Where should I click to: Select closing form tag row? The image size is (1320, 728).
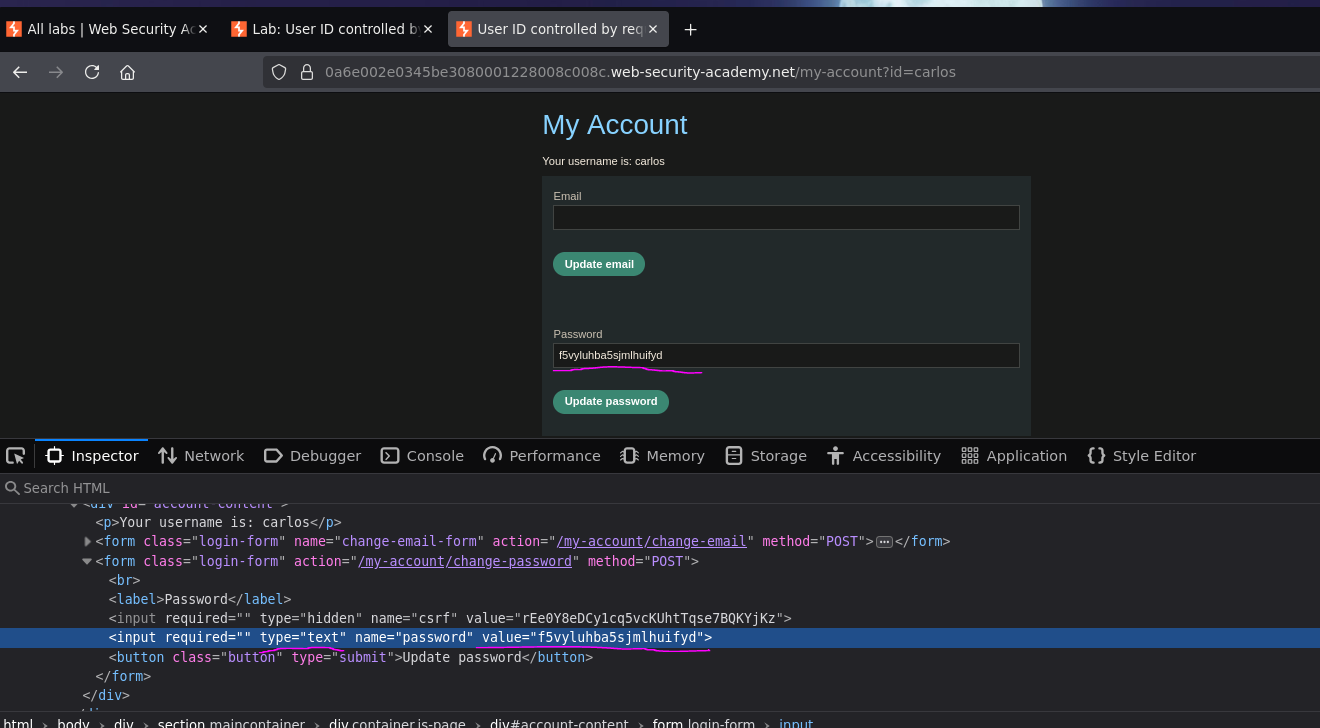660,676
